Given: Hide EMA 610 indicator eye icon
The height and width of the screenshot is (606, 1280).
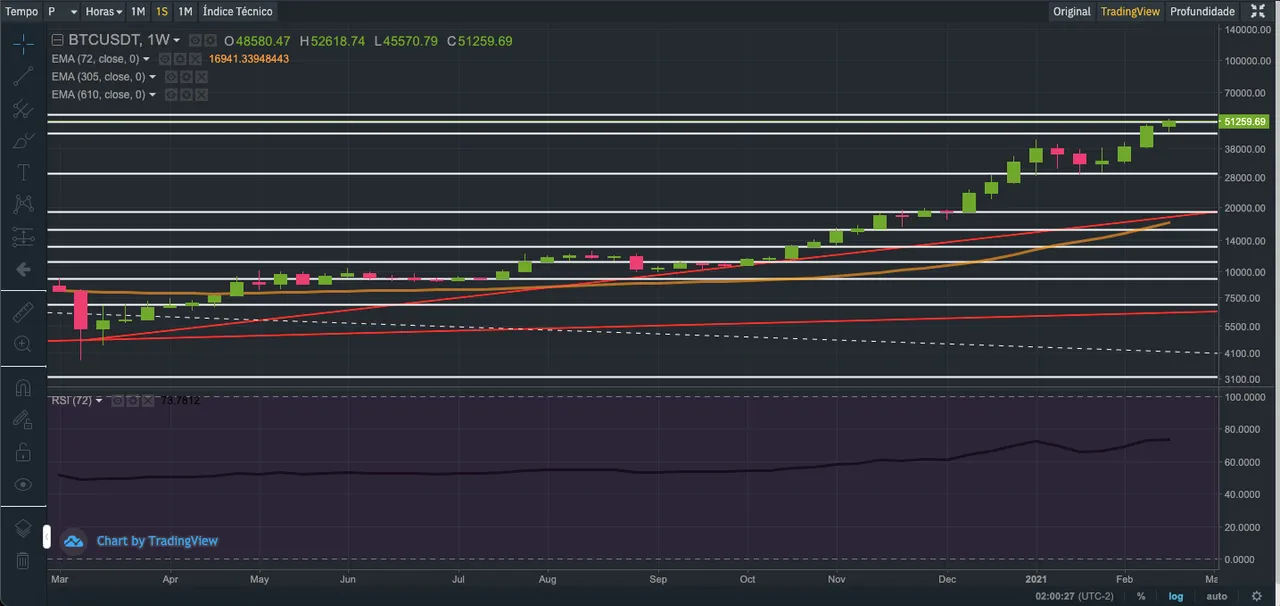Looking at the screenshot, I should [171, 95].
